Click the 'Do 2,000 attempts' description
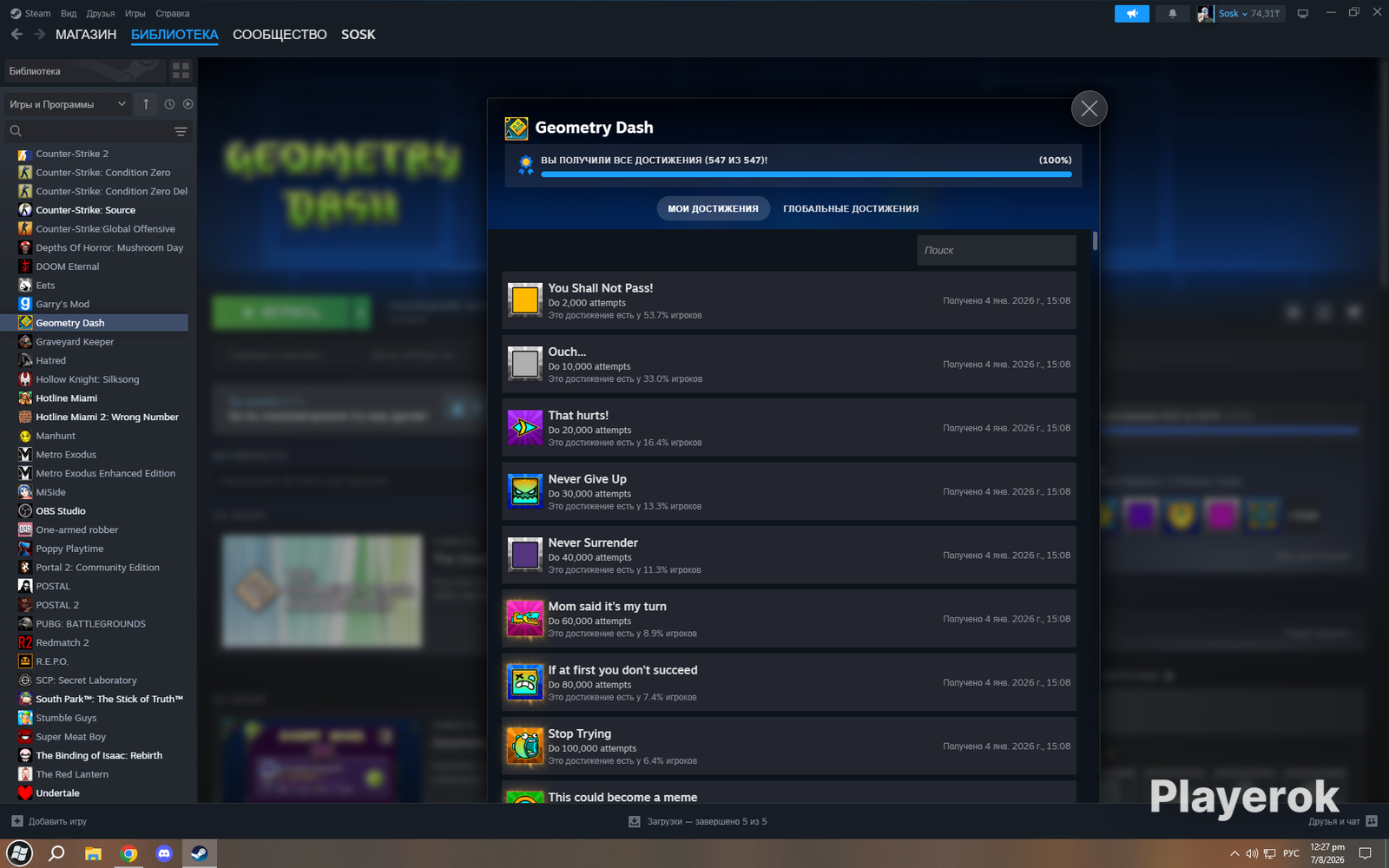1389x868 pixels. pyautogui.click(x=587, y=303)
